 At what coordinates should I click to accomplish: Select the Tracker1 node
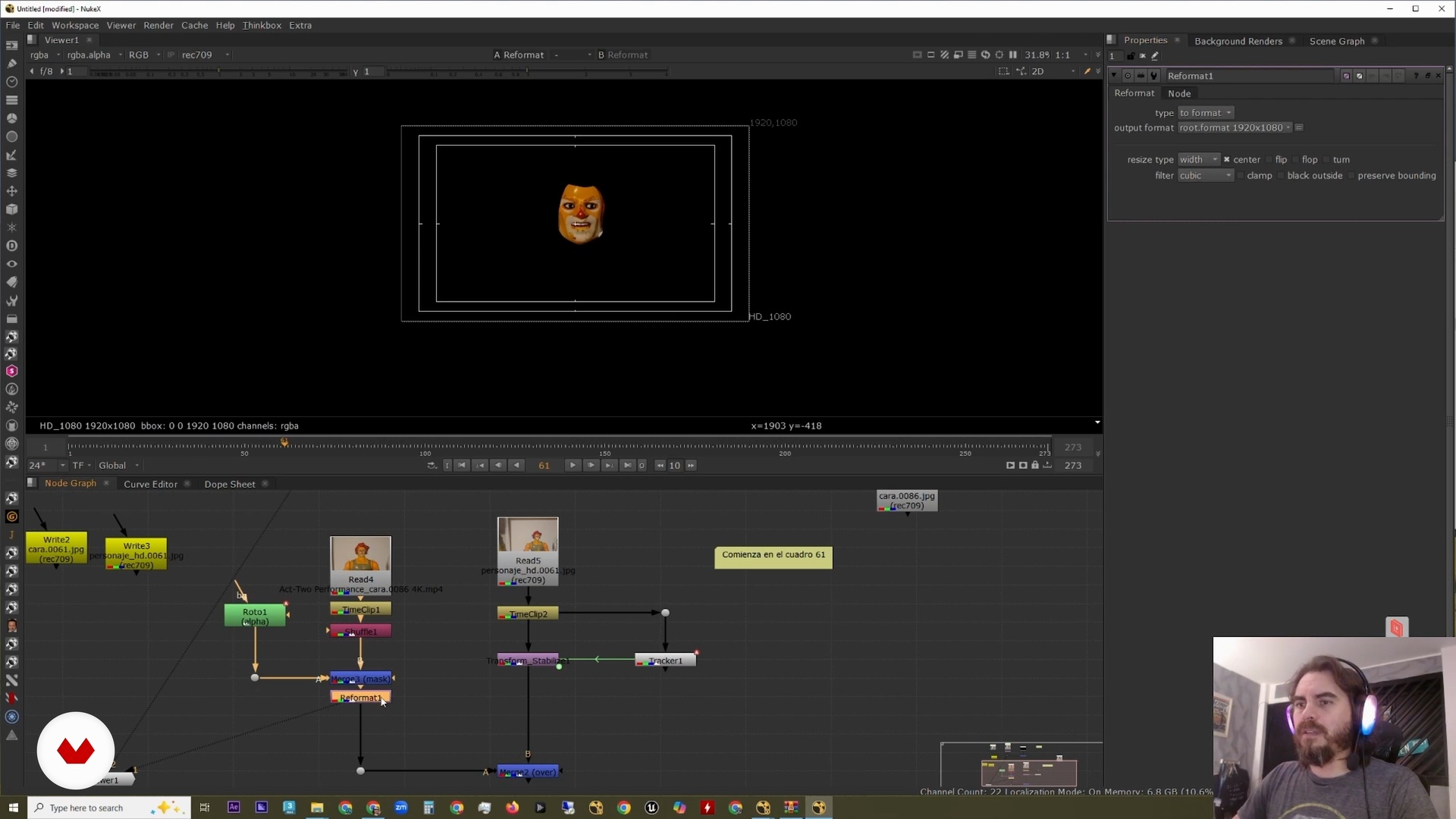click(x=666, y=661)
